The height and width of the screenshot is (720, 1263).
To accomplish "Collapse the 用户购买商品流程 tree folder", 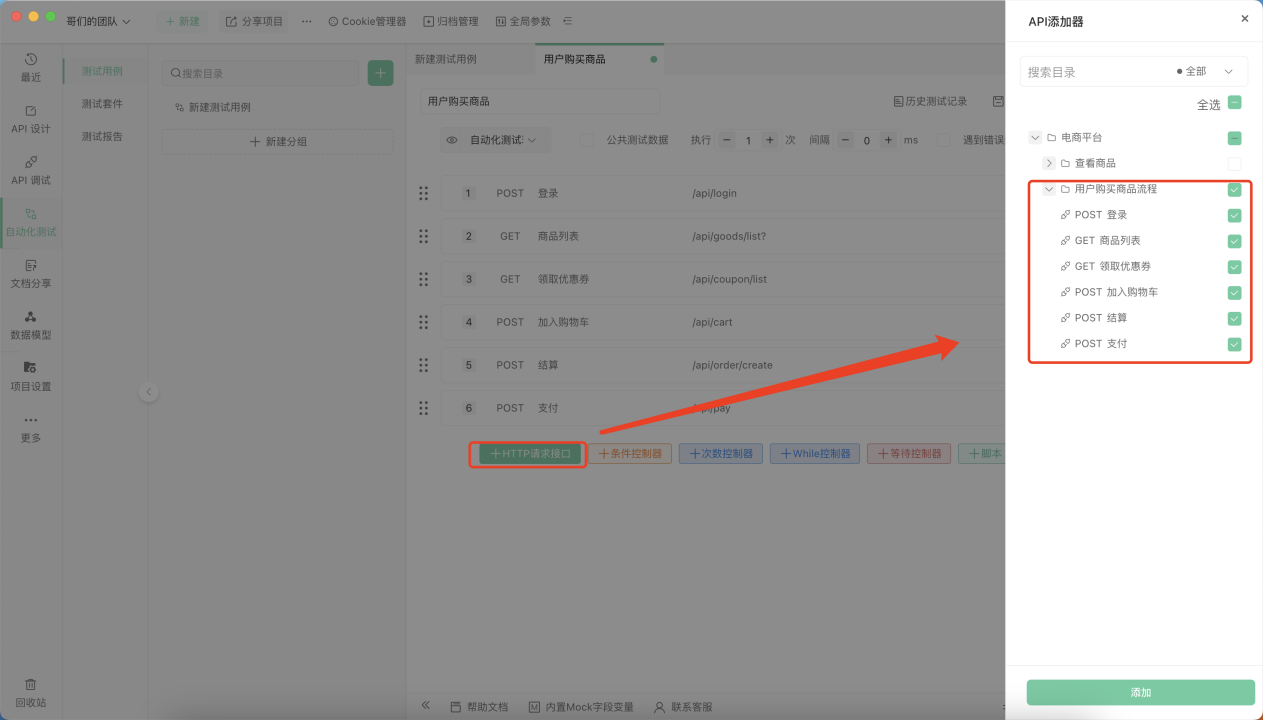I will pyautogui.click(x=1049, y=189).
